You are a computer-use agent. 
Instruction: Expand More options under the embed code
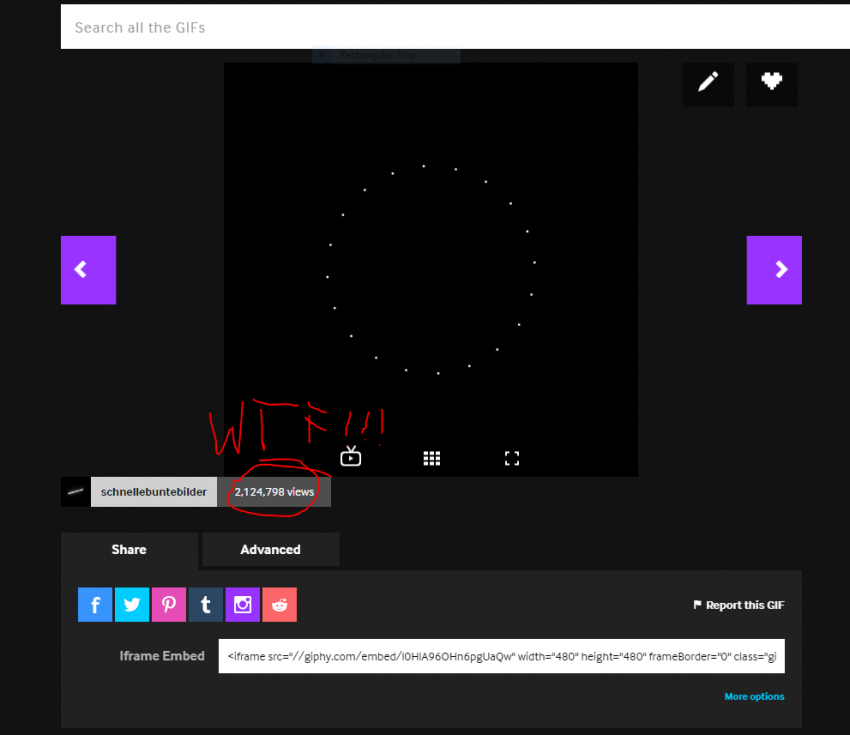coord(754,697)
